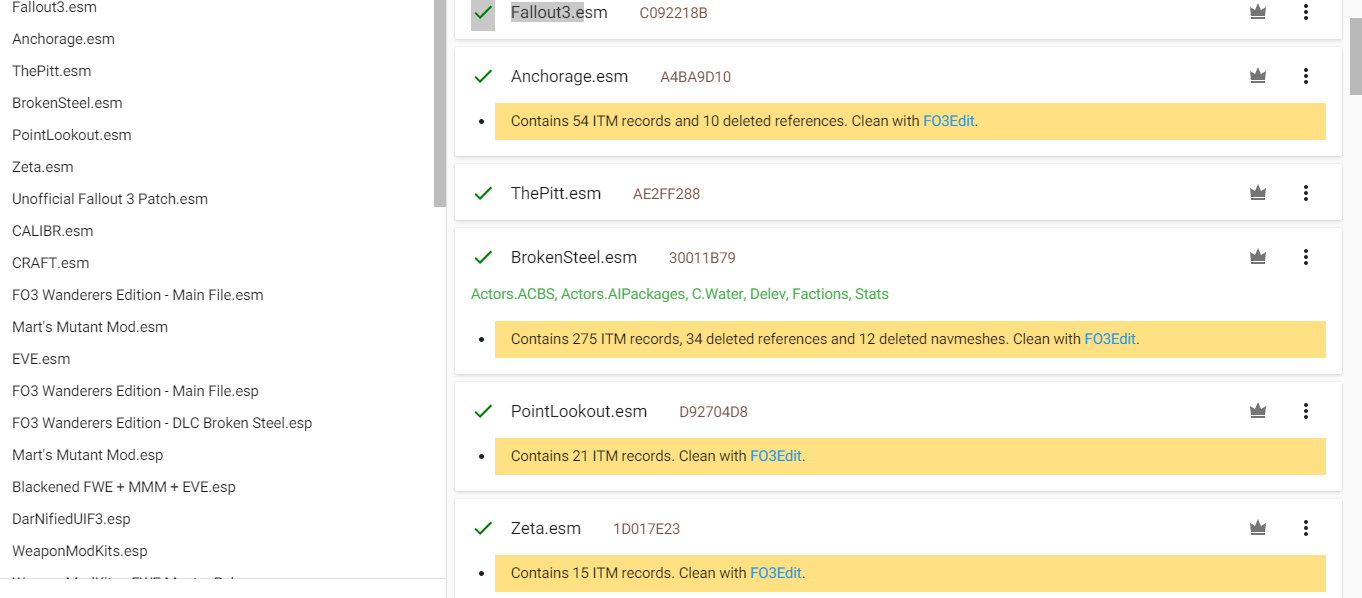The height and width of the screenshot is (598, 1362).
Task: Click the crown icon on Fallout3.esm card
Action: tap(1258, 12)
